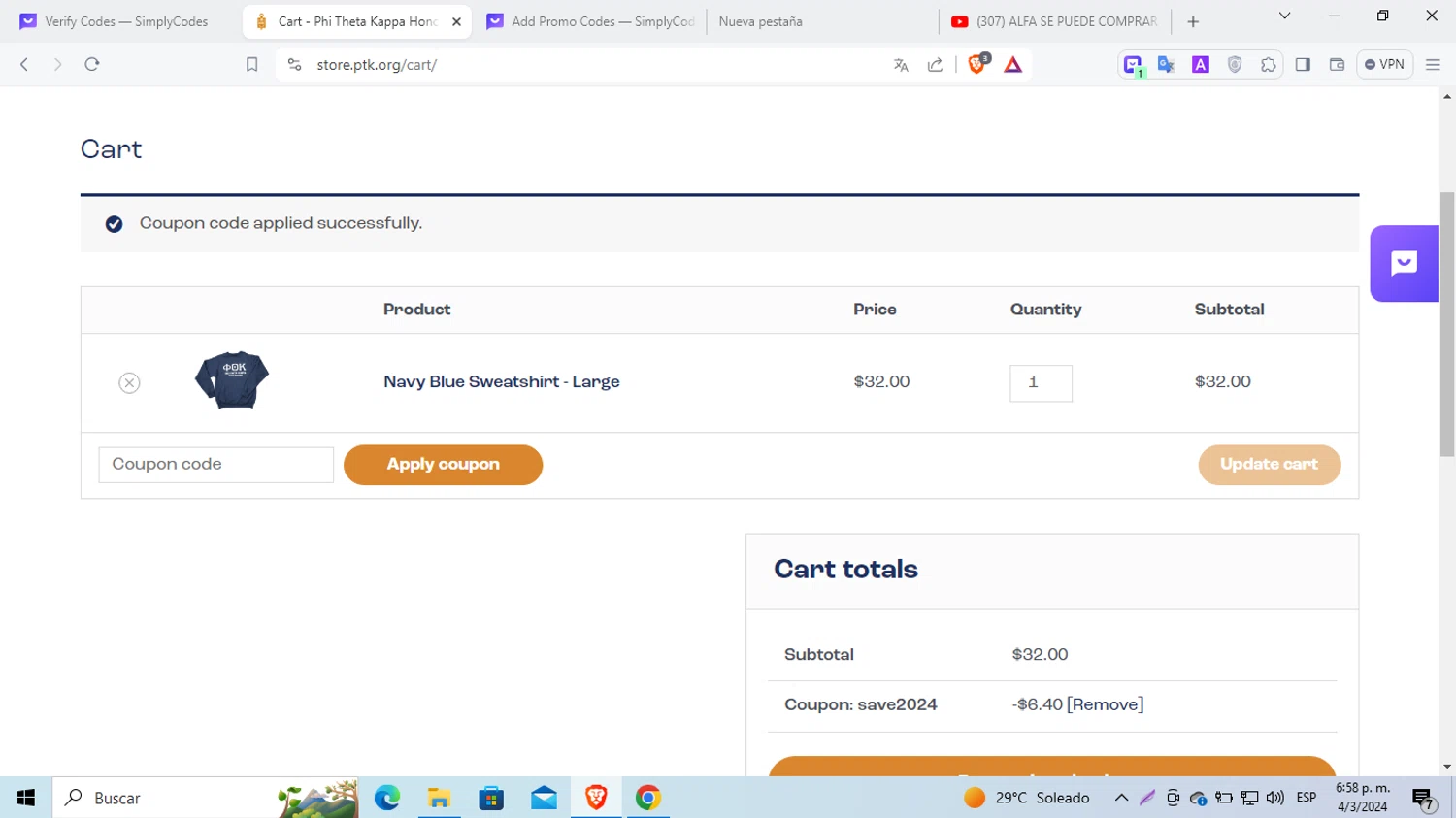
Task: Open Navy Blue Sweatshirt - Large product link
Action: tap(501, 381)
